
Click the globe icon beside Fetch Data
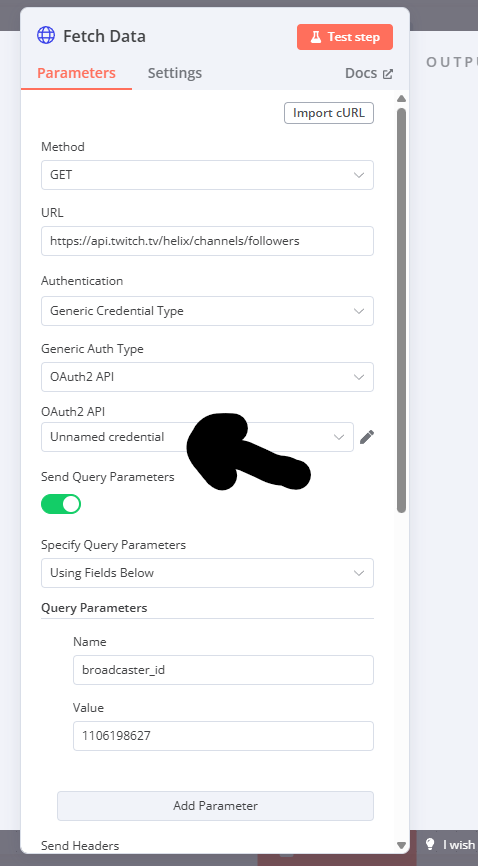tap(46, 36)
